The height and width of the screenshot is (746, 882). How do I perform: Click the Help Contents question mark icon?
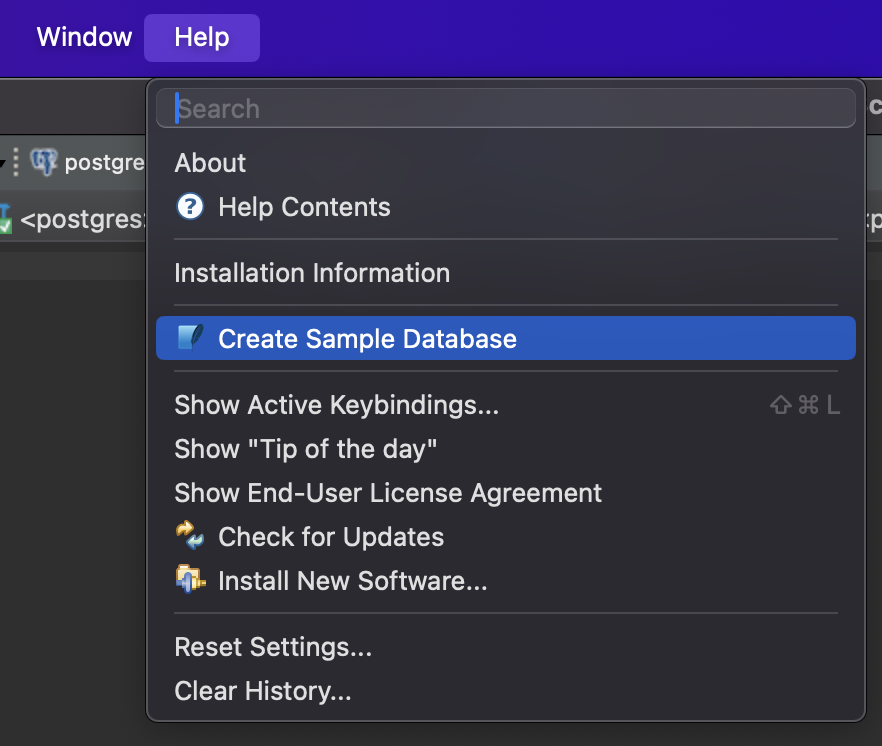(x=190, y=206)
